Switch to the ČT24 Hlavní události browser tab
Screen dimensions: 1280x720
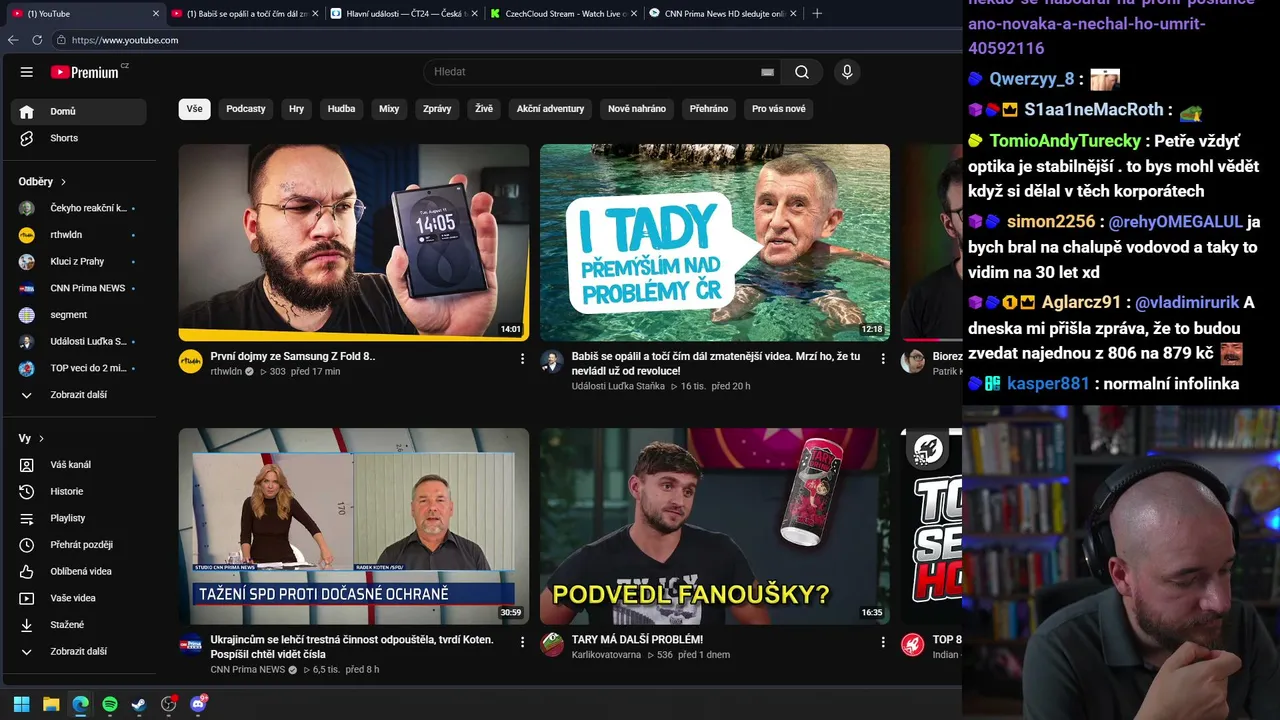[x=404, y=13]
